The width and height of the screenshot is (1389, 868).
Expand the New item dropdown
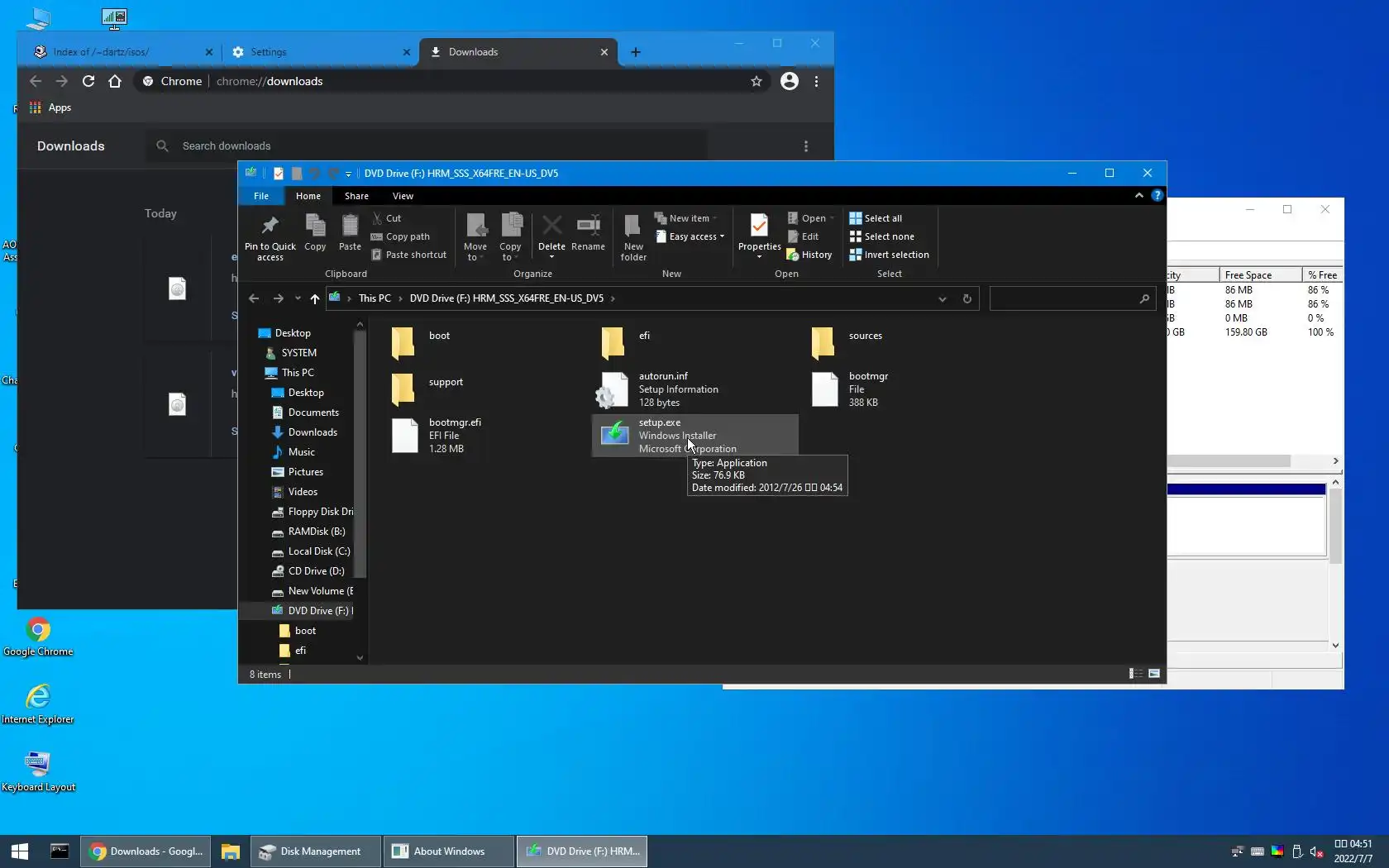tap(714, 218)
